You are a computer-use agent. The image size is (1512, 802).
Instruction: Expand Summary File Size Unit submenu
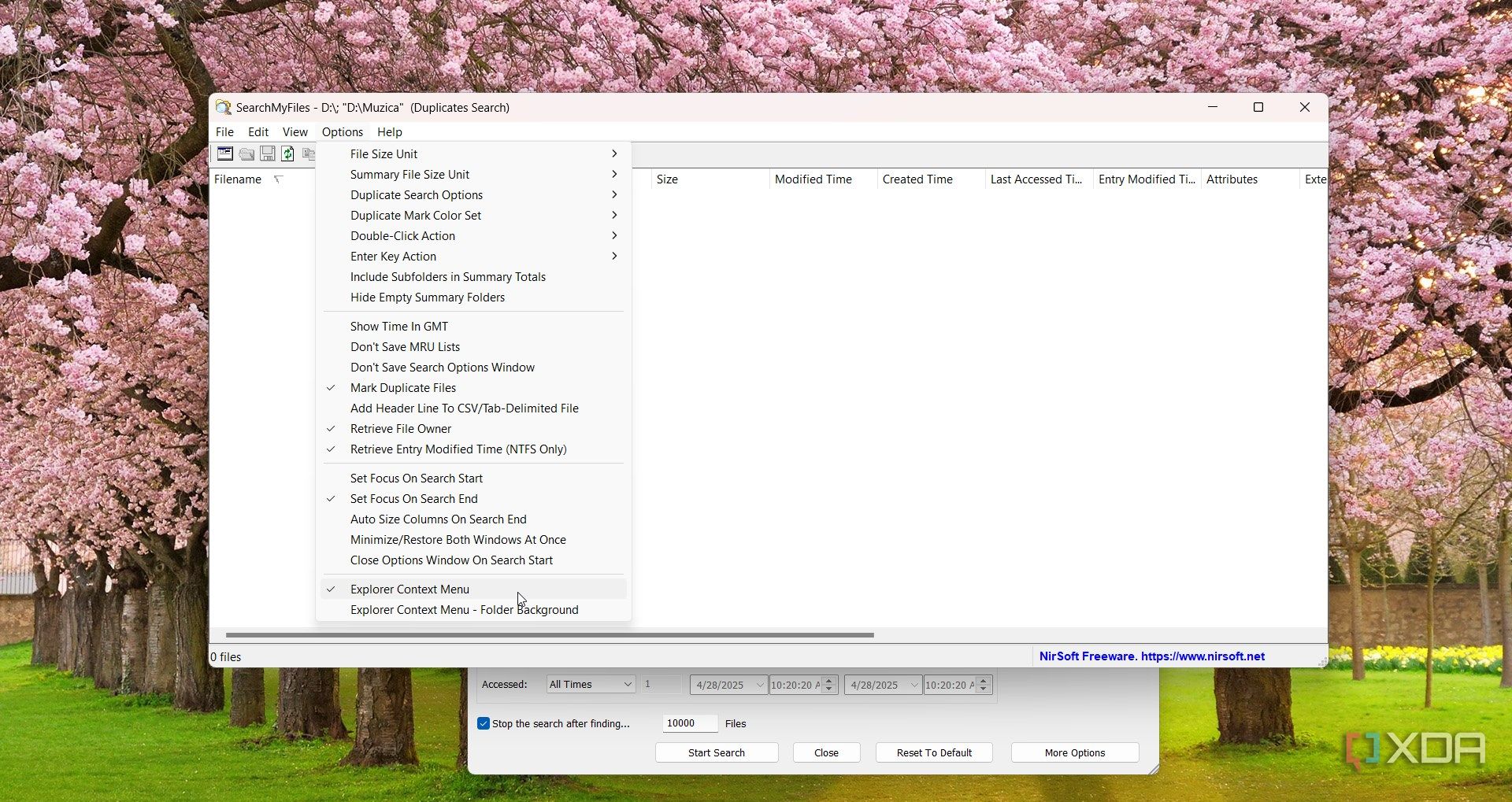click(474, 175)
